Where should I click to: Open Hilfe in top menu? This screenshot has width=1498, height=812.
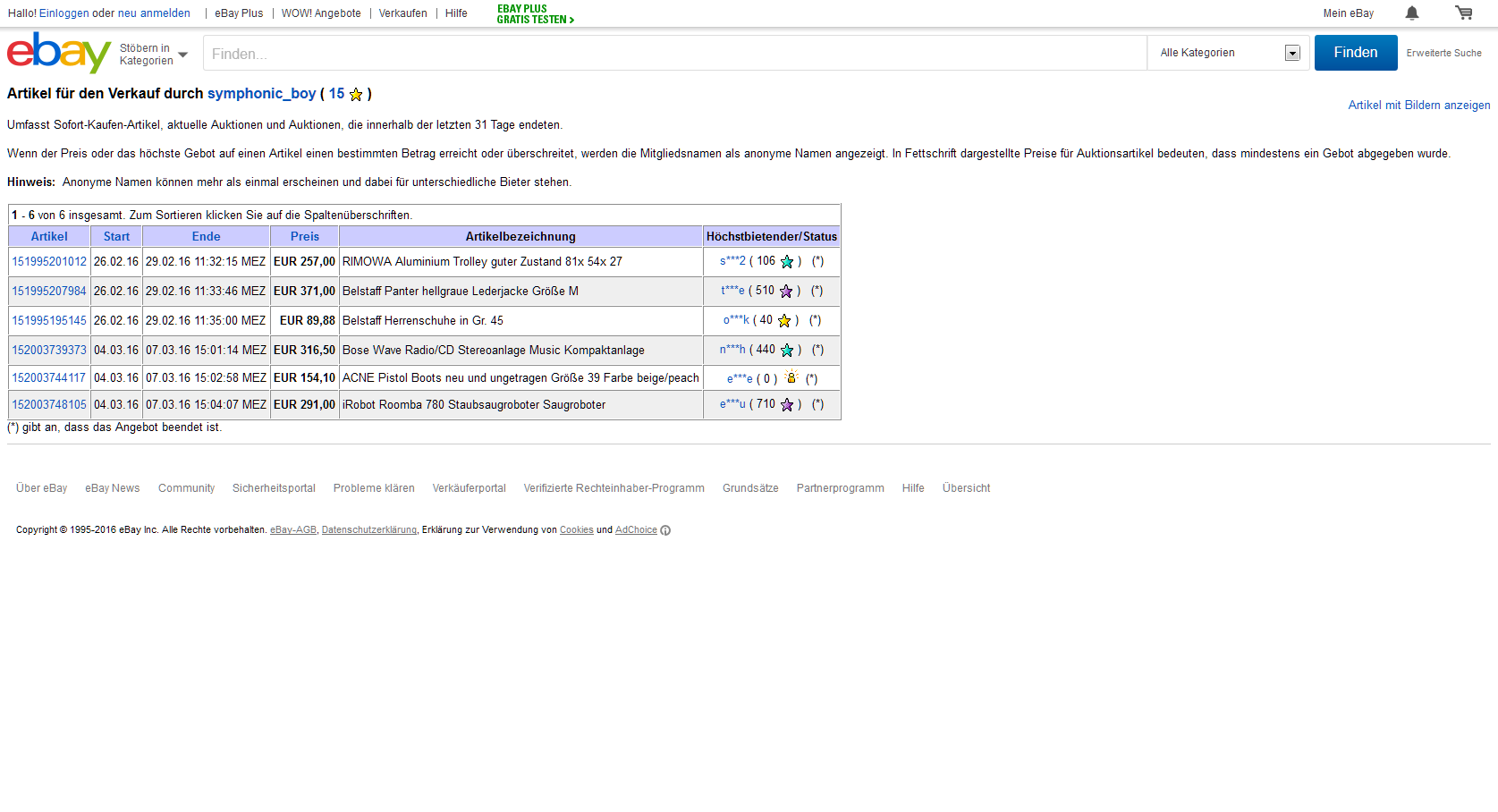point(456,13)
